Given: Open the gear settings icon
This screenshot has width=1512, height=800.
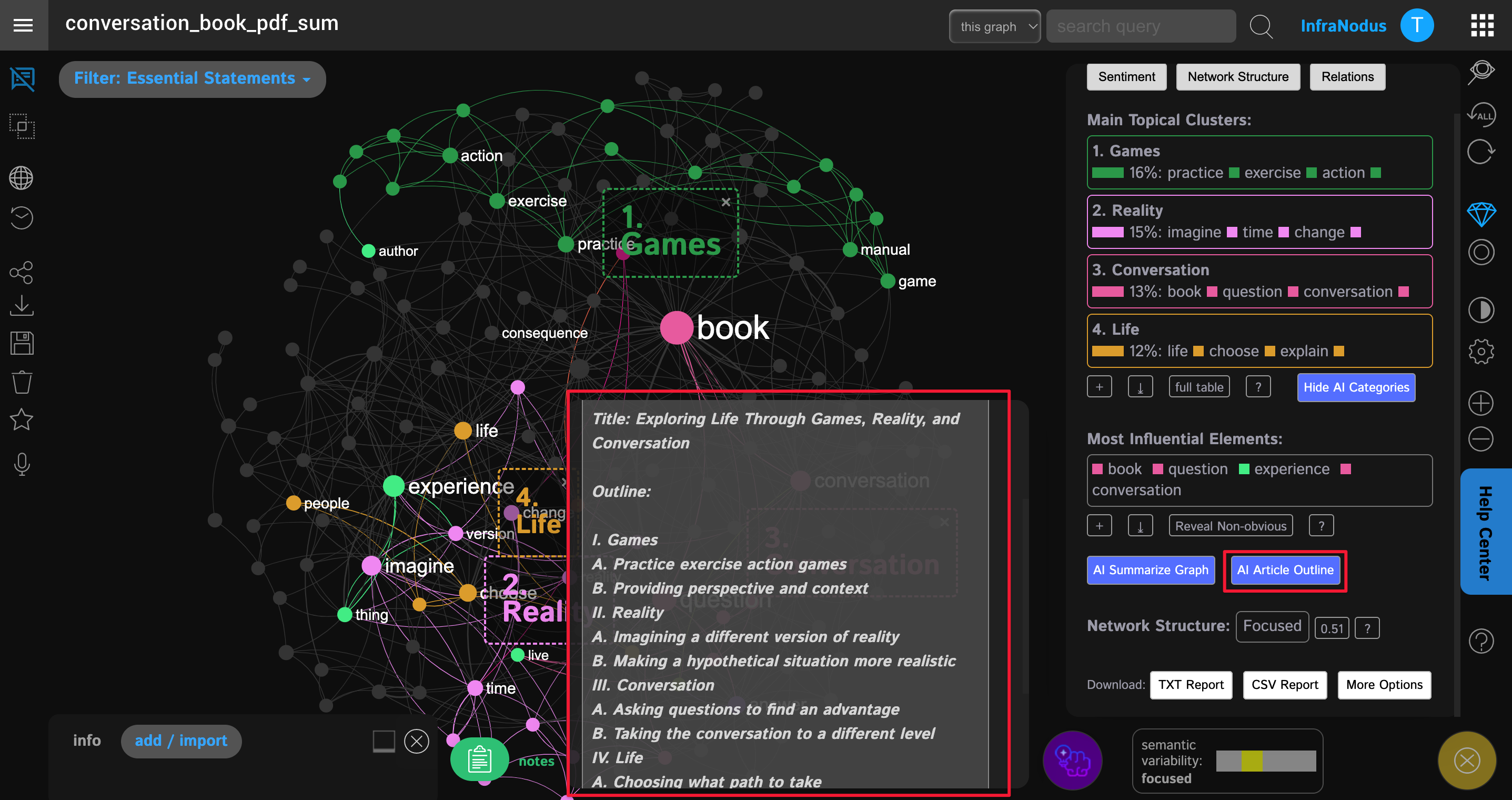Looking at the screenshot, I should [x=1481, y=352].
